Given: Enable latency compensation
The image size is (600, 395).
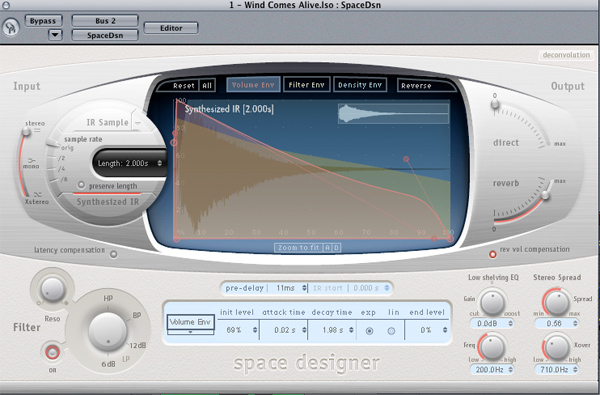Looking at the screenshot, I should tap(114, 254).
